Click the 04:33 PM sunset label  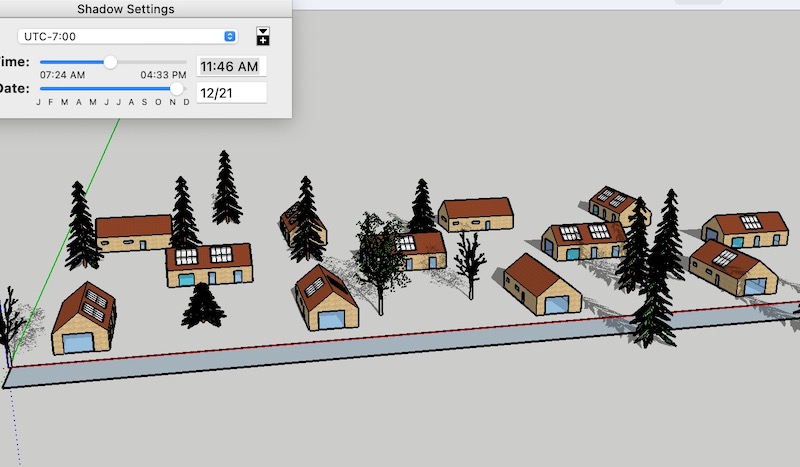point(163,75)
